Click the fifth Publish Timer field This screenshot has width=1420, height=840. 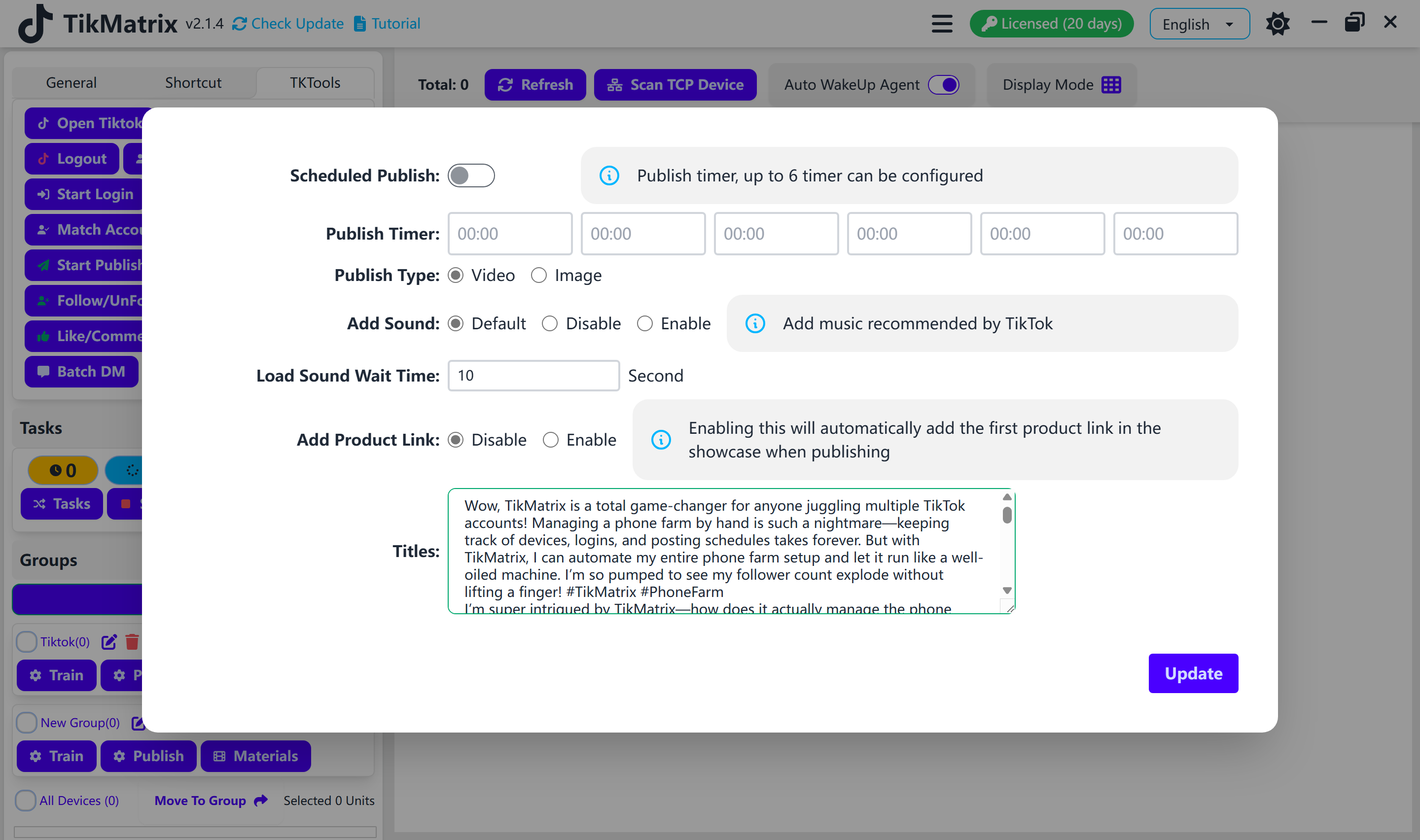(1042, 234)
